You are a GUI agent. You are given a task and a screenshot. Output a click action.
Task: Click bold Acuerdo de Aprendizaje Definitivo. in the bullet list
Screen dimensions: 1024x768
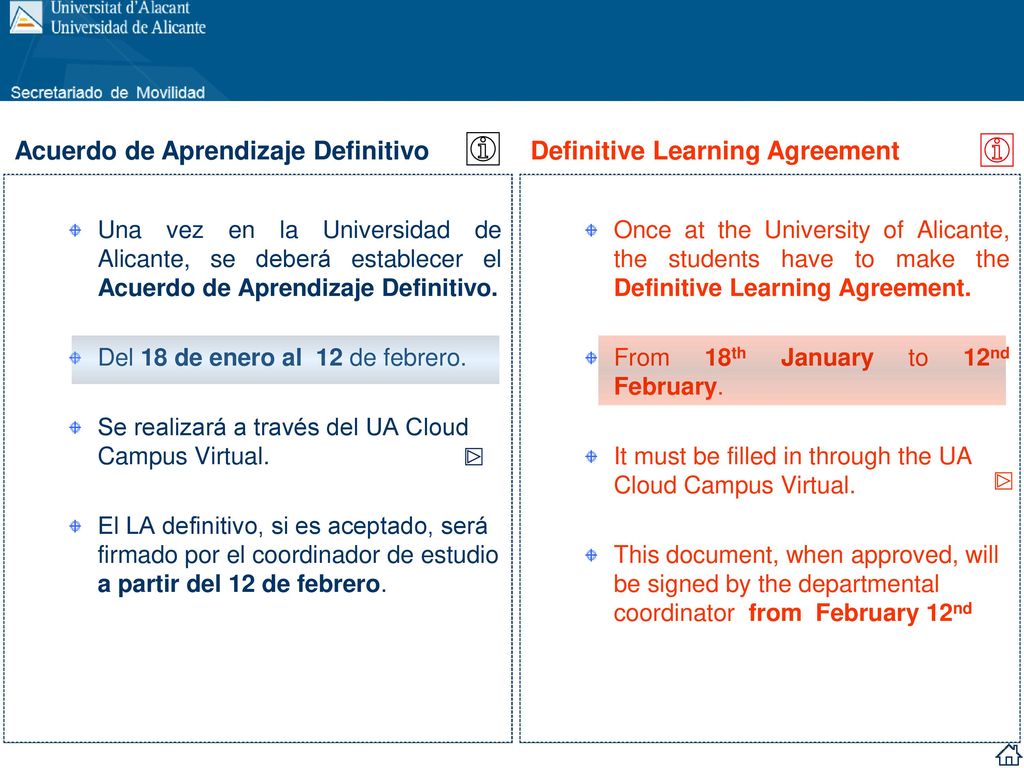point(298,288)
